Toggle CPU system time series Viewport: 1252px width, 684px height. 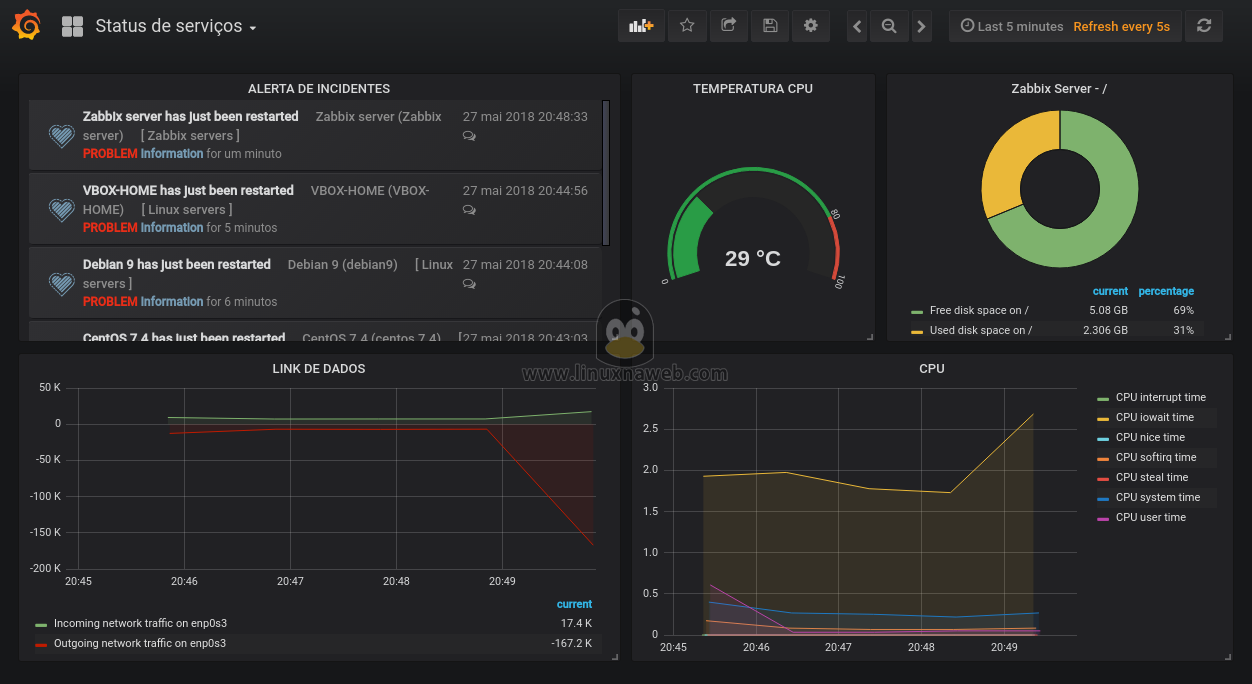[x=1158, y=498]
